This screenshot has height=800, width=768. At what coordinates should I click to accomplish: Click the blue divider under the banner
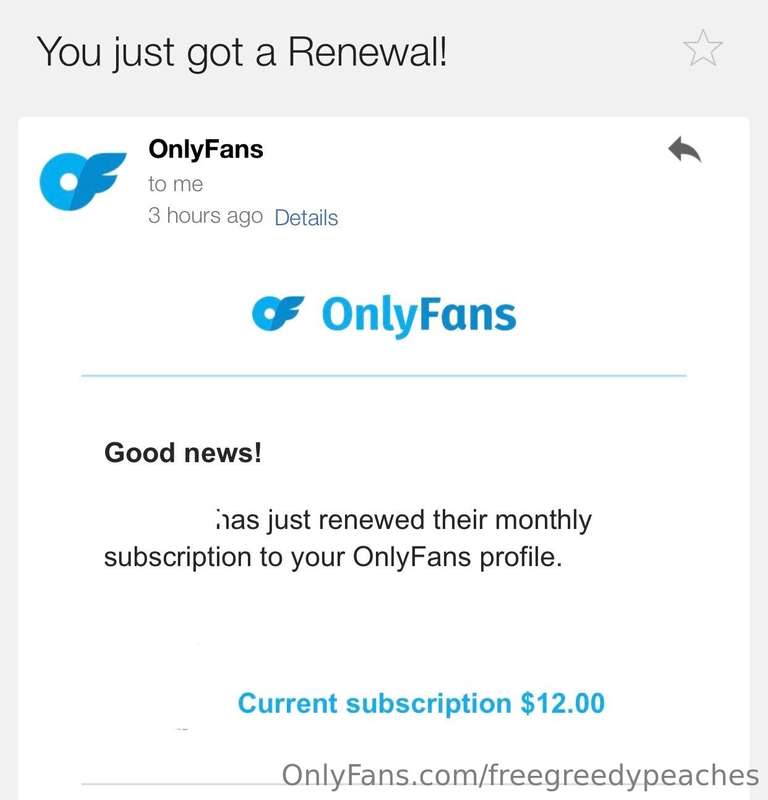pos(384,376)
